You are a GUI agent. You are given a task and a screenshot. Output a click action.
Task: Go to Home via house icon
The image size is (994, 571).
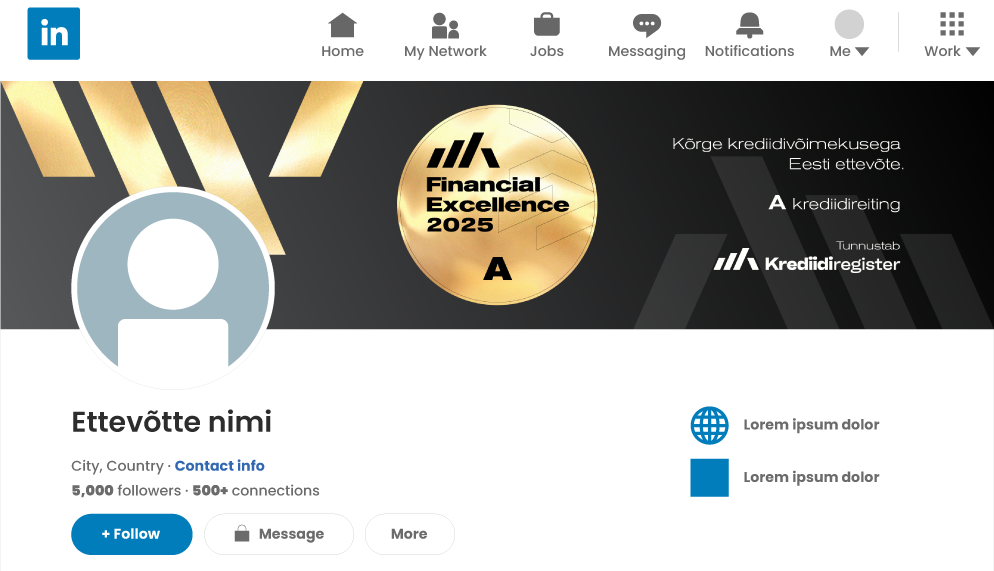[x=342, y=25]
